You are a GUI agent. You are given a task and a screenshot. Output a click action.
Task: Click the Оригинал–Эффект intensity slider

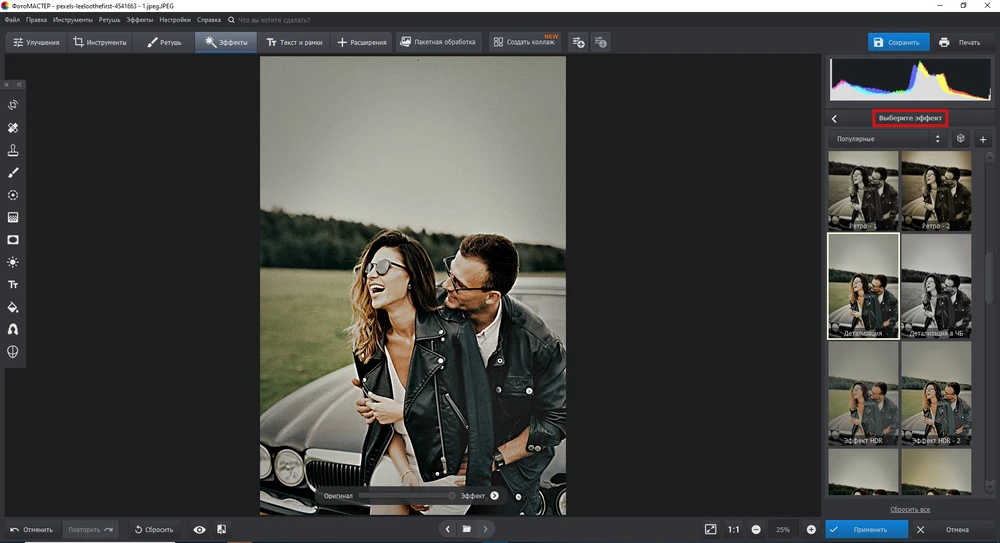(405, 495)
